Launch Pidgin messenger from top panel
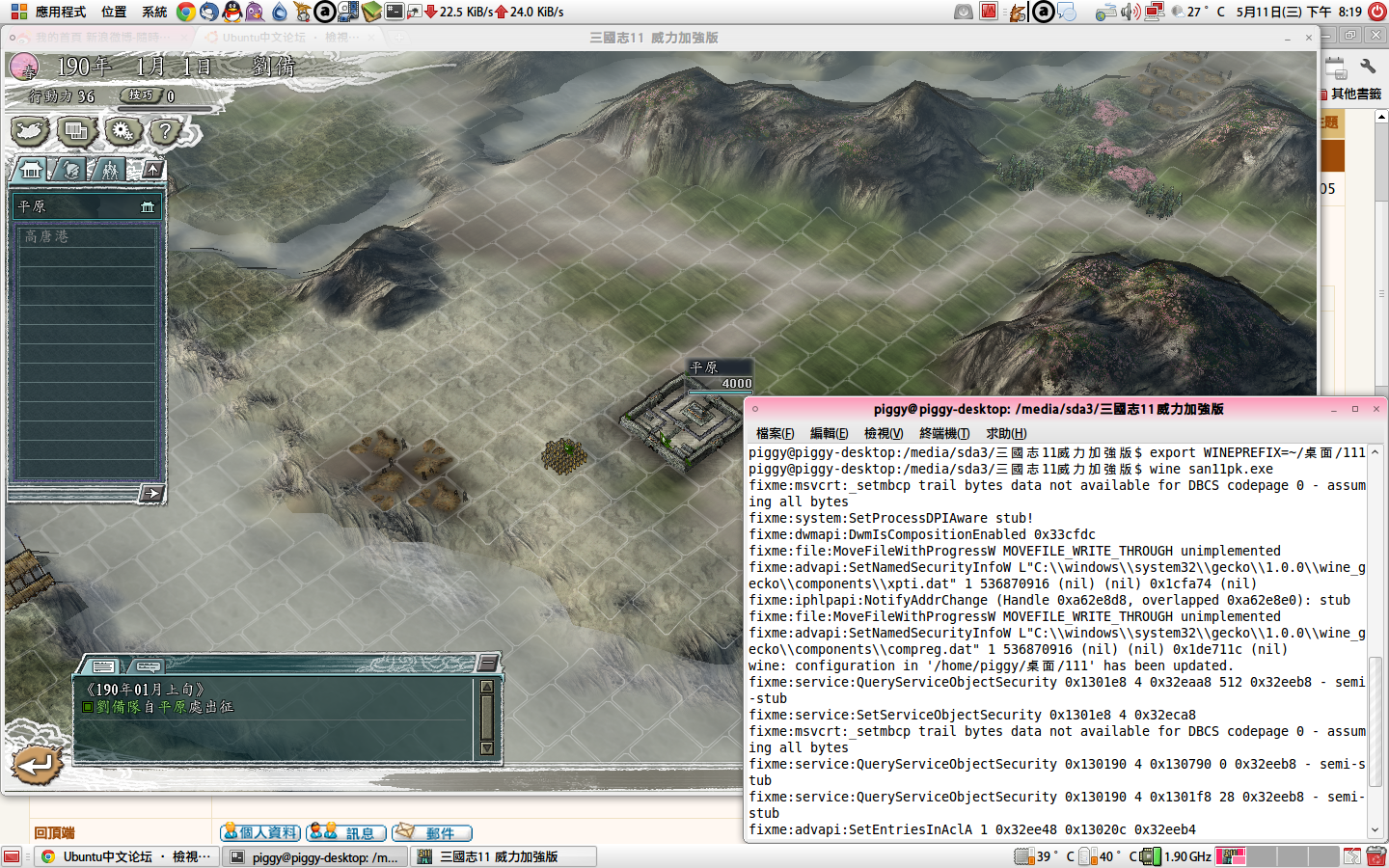The height and width of the screenshot is (868, 1389). 256,12
